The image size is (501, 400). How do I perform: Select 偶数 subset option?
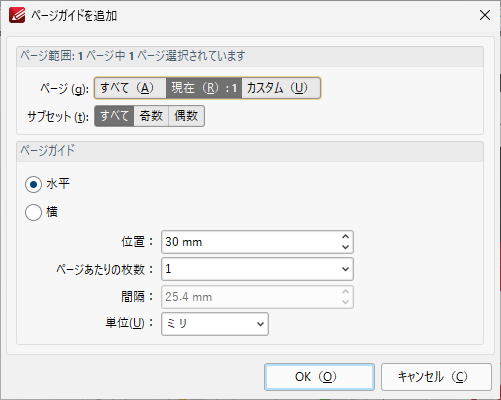coord(186,116)
